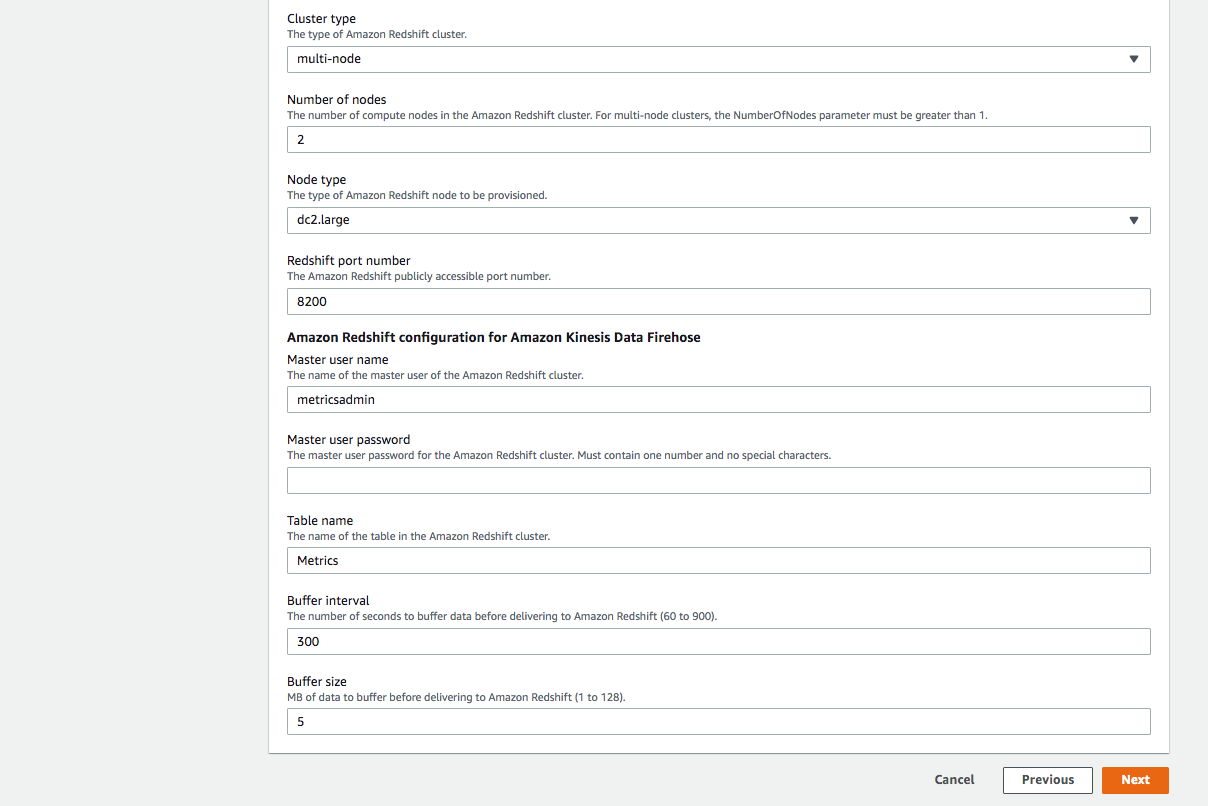Click the Number of nodes label
Viewport: 1208px width, 806px height.
tap(337, 99)
